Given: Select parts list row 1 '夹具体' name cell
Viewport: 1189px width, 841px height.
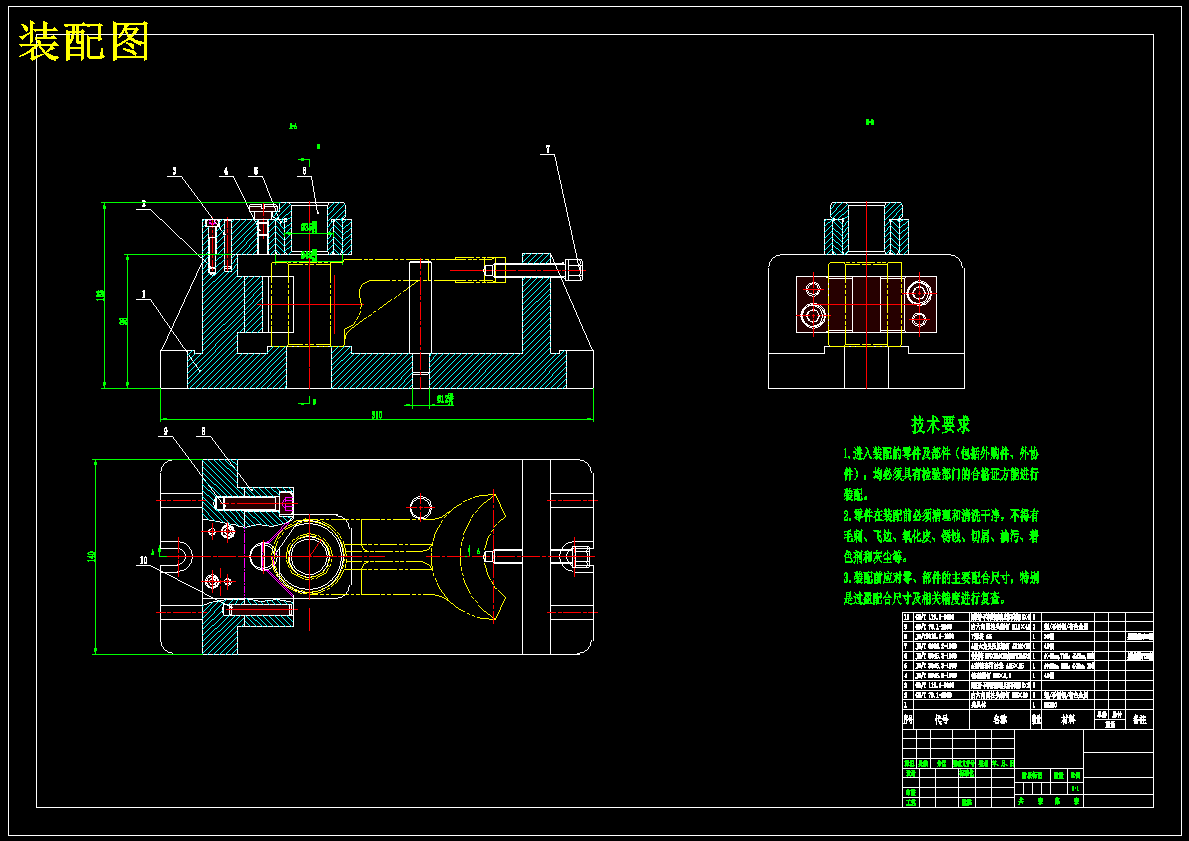Looking at the screenshot, I should pos(1000,704).
